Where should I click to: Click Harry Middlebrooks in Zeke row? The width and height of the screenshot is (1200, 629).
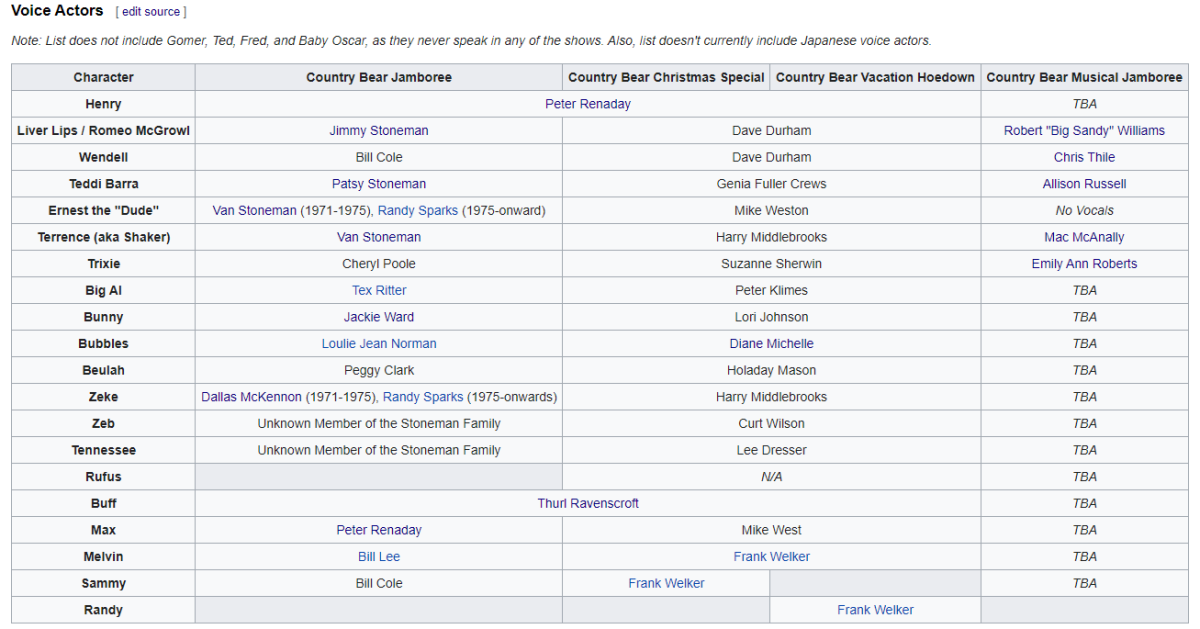point(771,397)
